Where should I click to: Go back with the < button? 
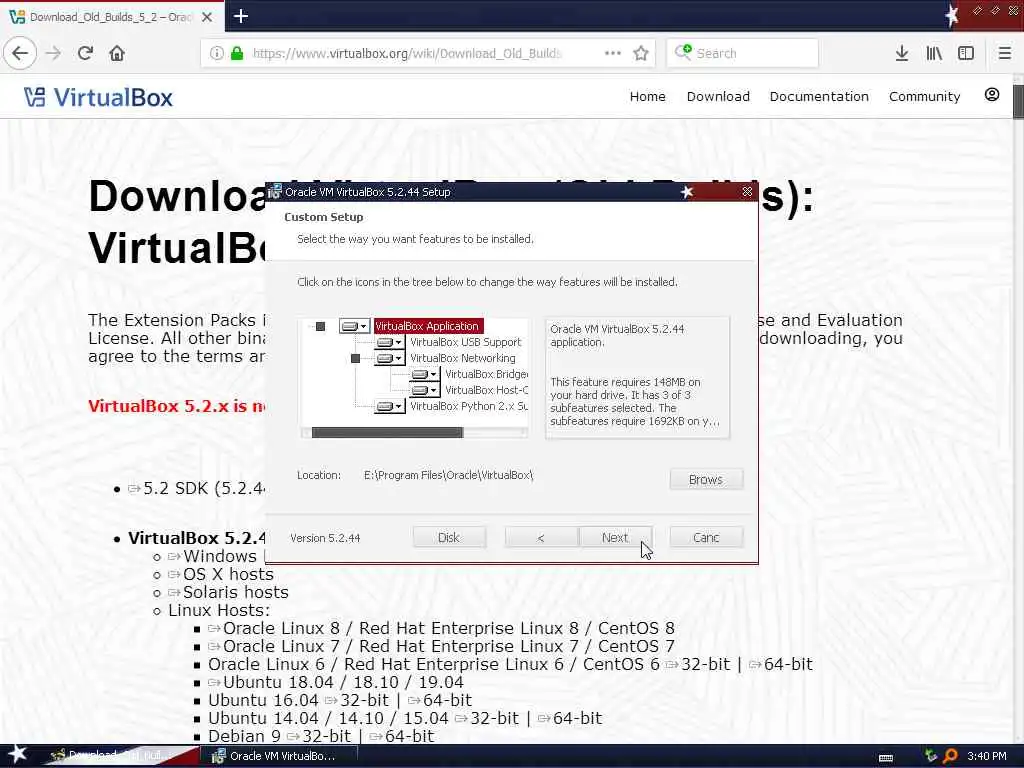pos(541,537)
